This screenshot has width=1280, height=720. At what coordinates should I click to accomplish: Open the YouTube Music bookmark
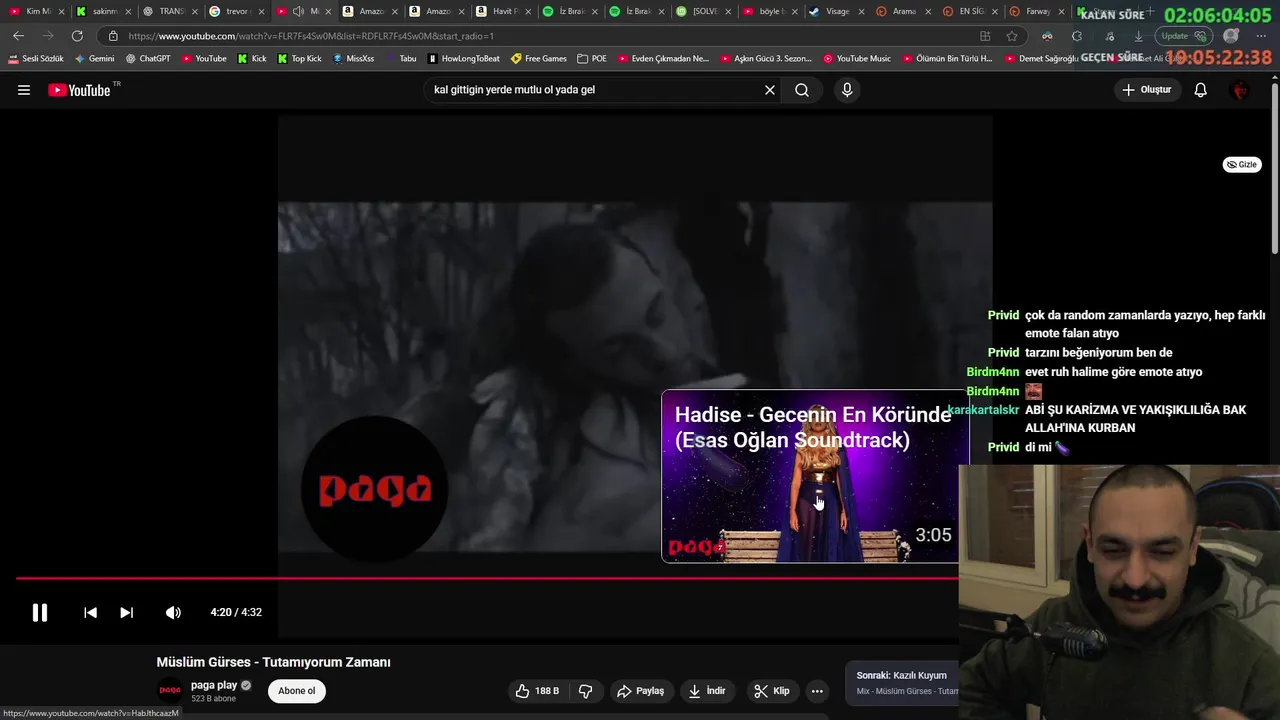click(x=857, y=59)
